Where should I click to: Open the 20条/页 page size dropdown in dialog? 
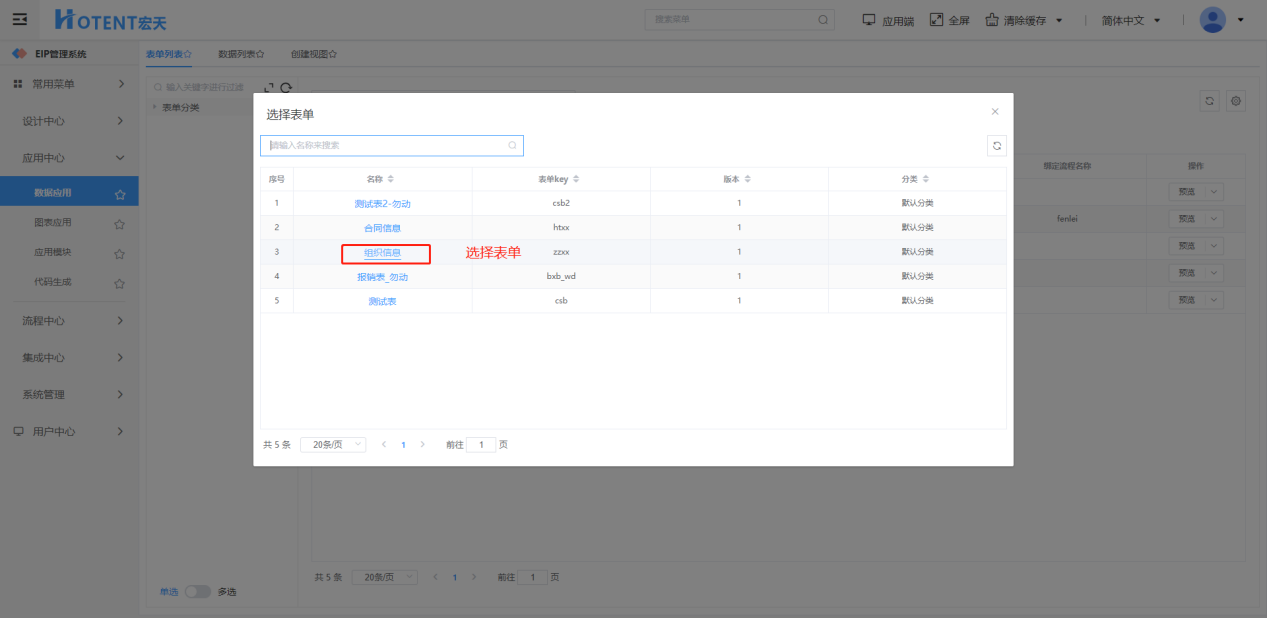pos(333,445)
